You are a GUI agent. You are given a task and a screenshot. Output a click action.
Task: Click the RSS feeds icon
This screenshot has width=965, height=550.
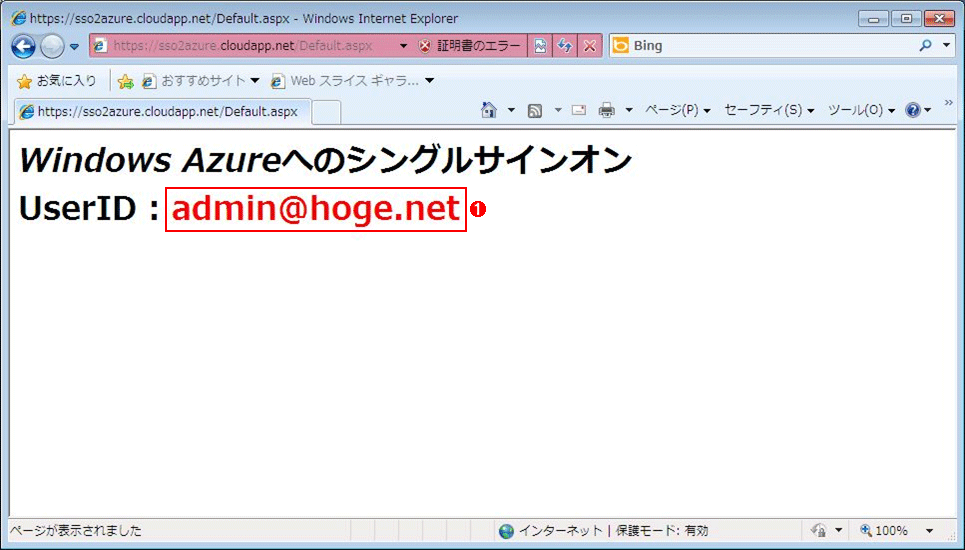(x=535, y=111)
